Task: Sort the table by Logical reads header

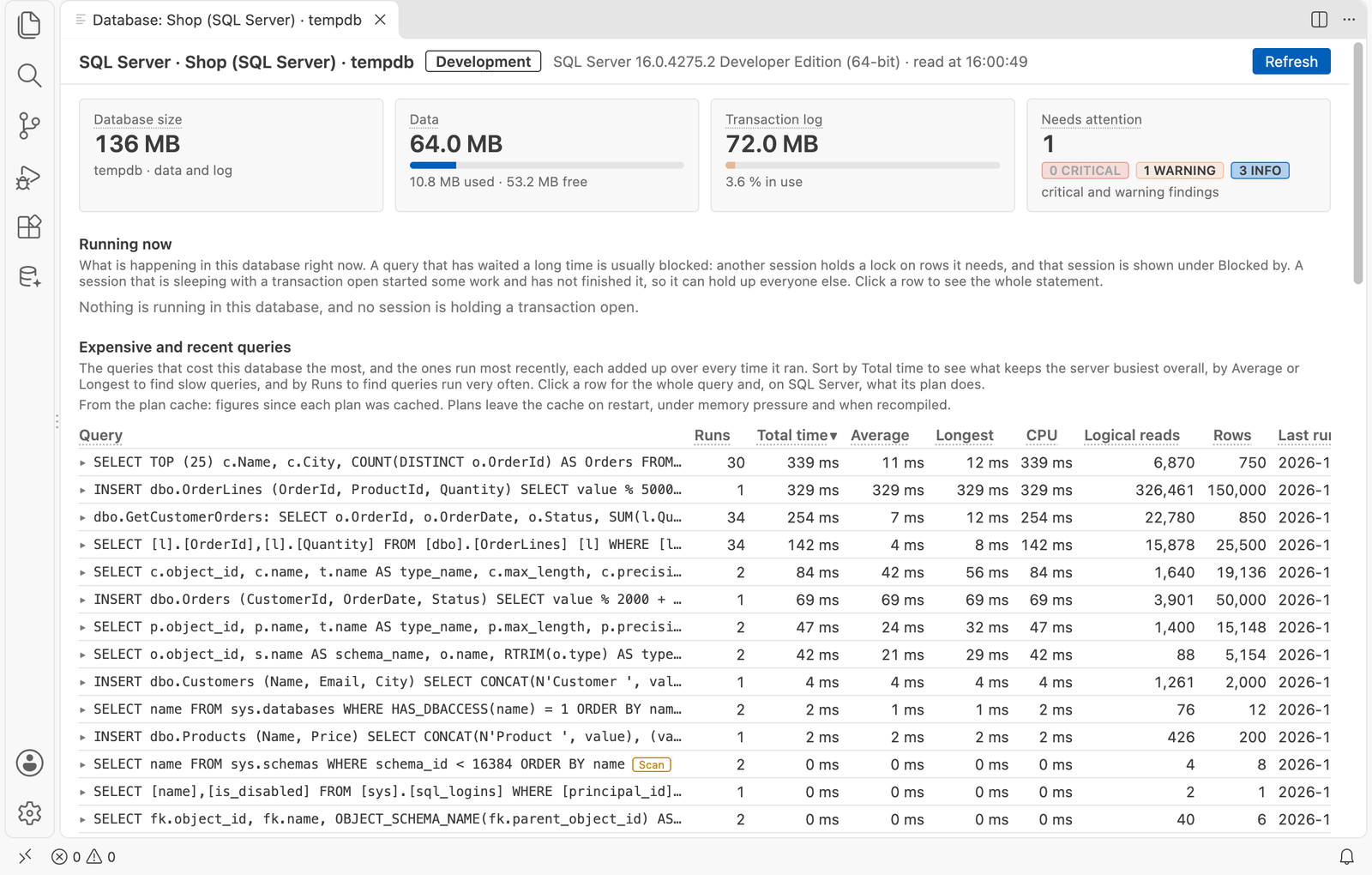Action: point(1132,436)
